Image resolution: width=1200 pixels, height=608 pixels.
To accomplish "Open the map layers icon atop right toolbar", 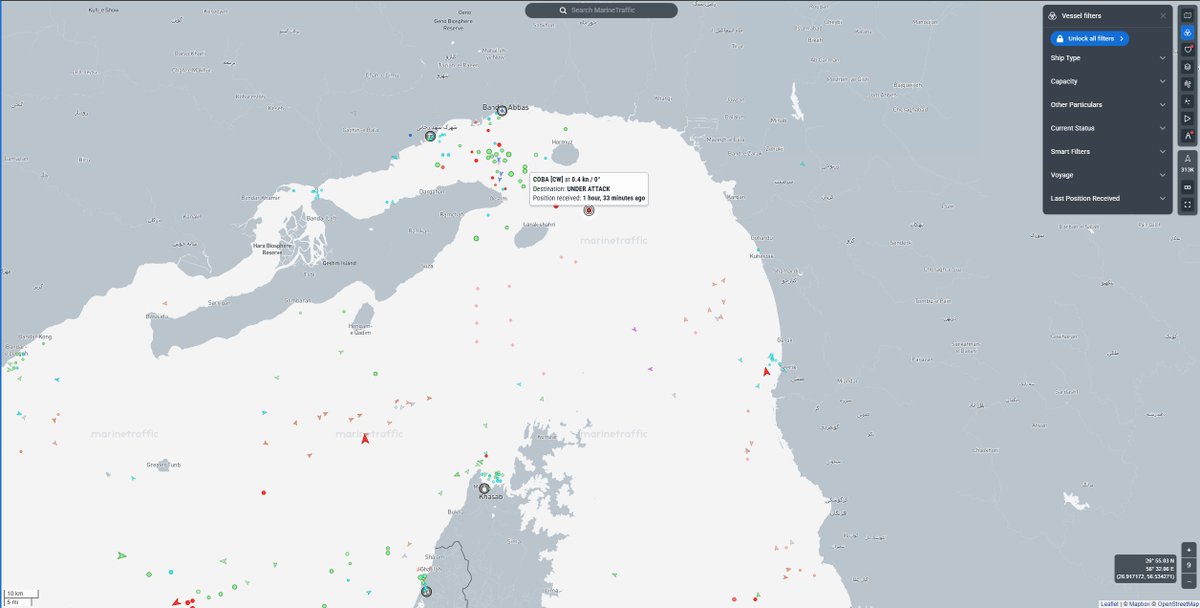I will (x=1187, y=15).
